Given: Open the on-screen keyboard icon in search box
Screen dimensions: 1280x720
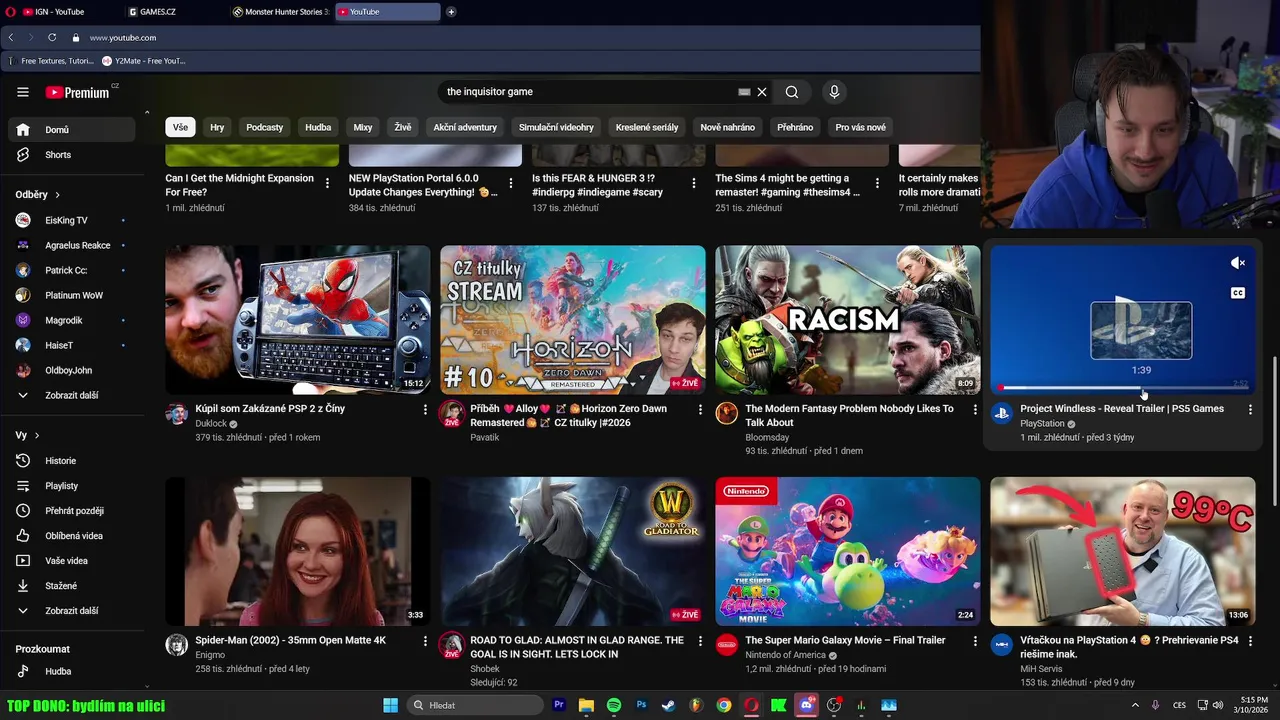Looking at the screenshot, I should tap(744, 92).
